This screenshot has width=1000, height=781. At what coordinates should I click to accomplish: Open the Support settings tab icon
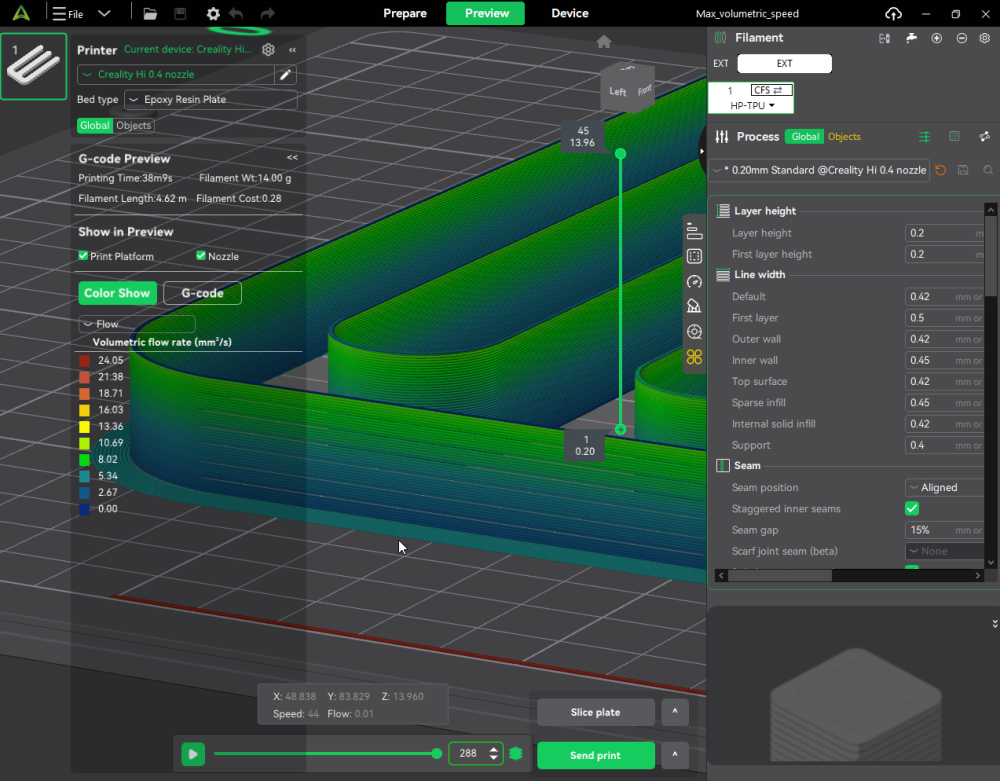click(x=694, y=307)
